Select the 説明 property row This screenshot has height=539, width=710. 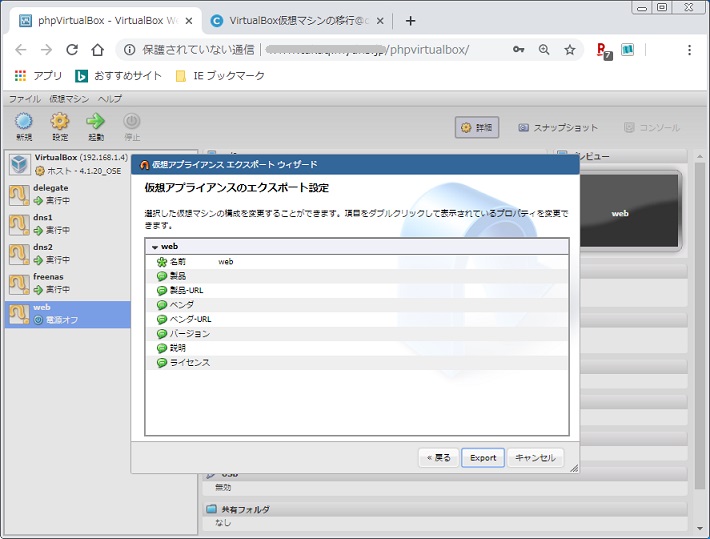357,348
